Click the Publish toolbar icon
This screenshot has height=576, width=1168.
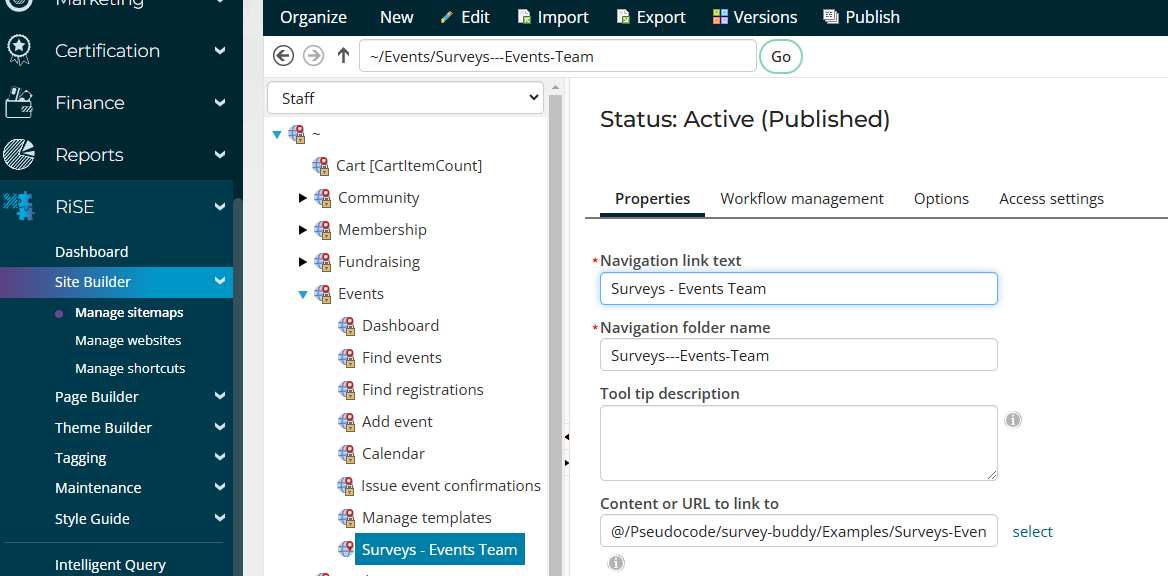pyautogui.click(x=831, y=16)
